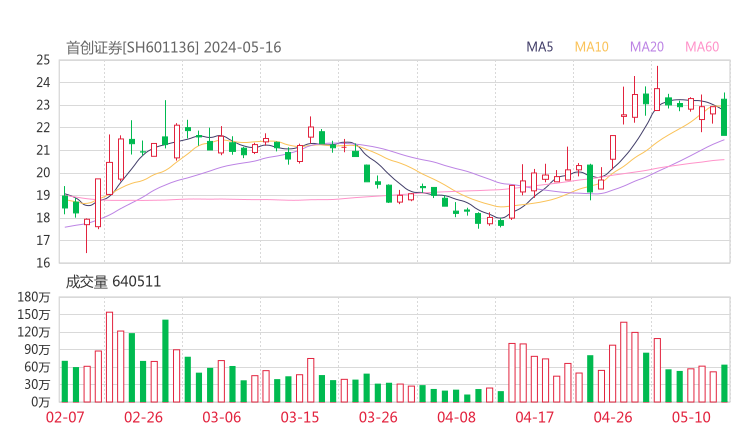Click the price axis value 22
Screen dimensions: 740x440
pos(43,127)
